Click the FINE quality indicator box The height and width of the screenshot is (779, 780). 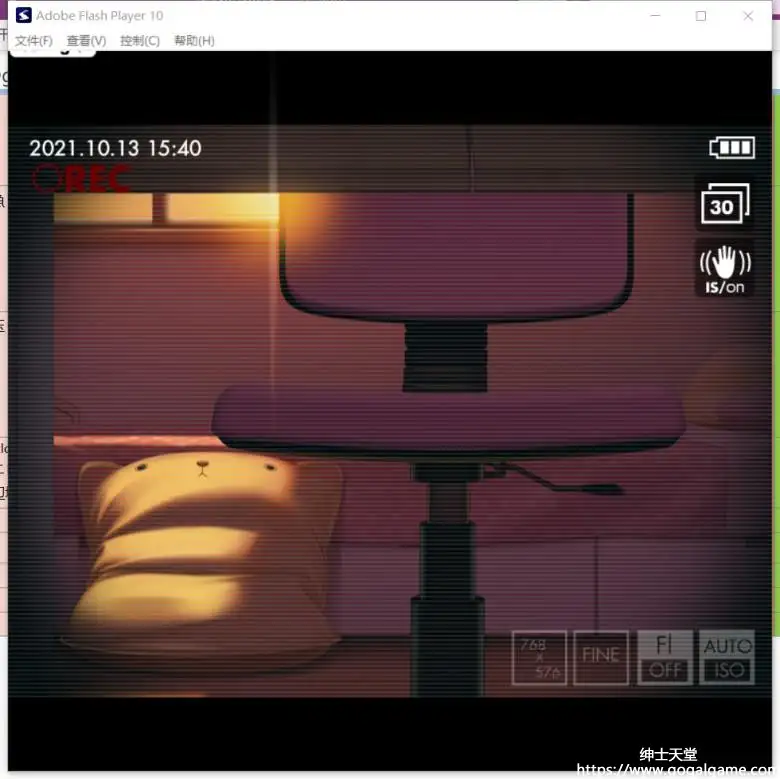point(601,657)
